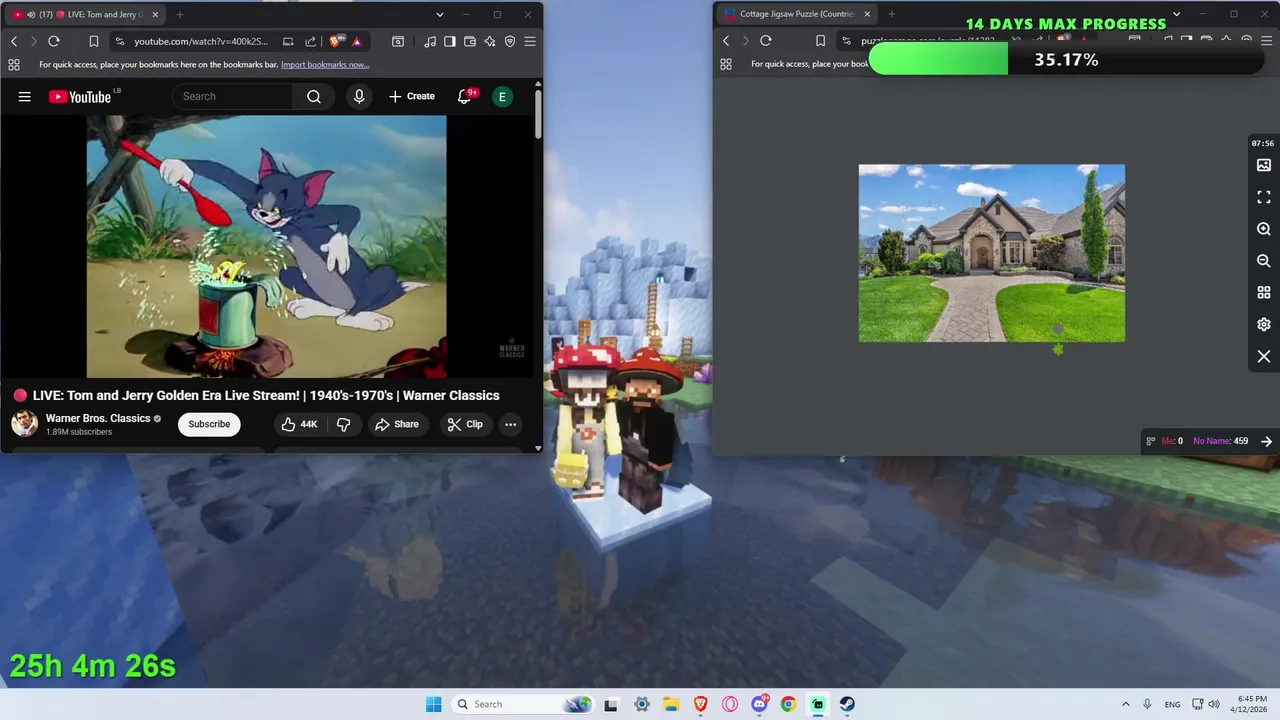Enter fullscreen in the puzzle sidebar
The height and width of the screenshot is (720, 1280).
(x=1264, y=197)
